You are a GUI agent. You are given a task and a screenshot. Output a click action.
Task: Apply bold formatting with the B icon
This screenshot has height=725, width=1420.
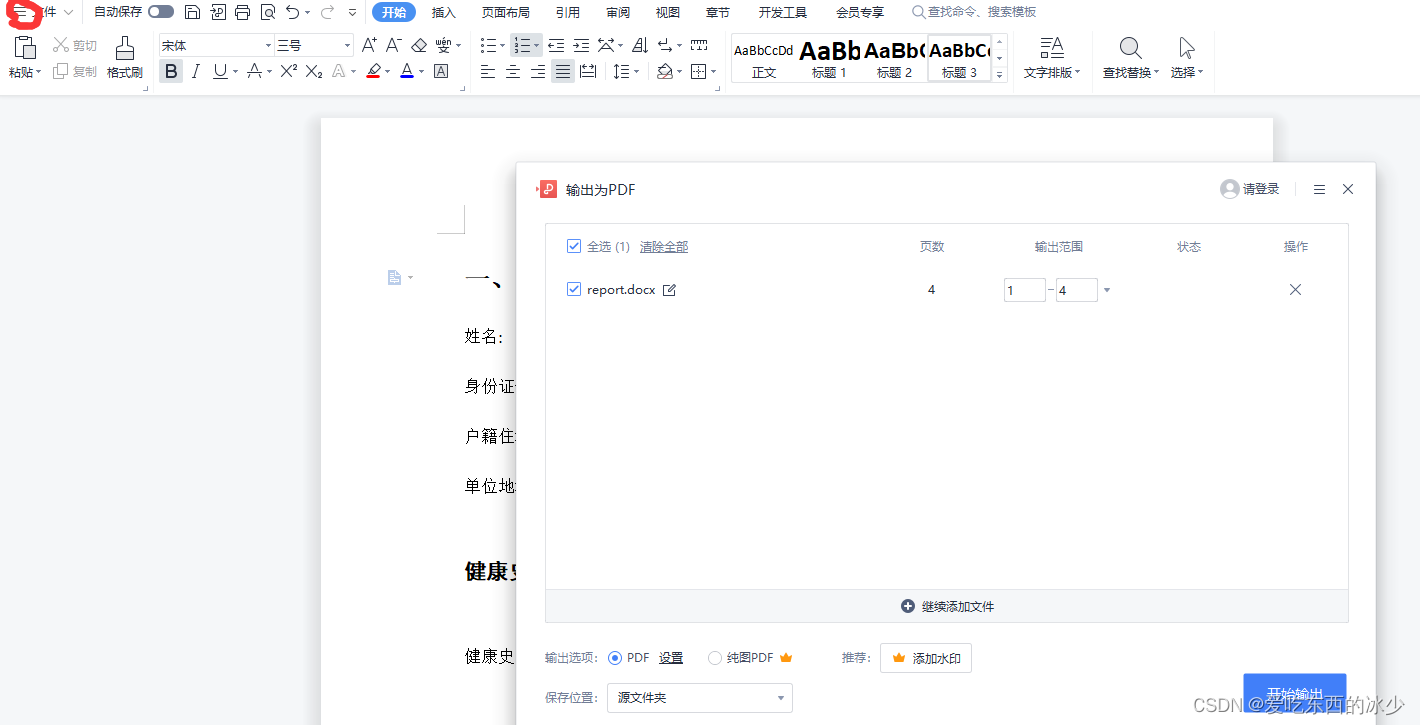tap(171, 71)
